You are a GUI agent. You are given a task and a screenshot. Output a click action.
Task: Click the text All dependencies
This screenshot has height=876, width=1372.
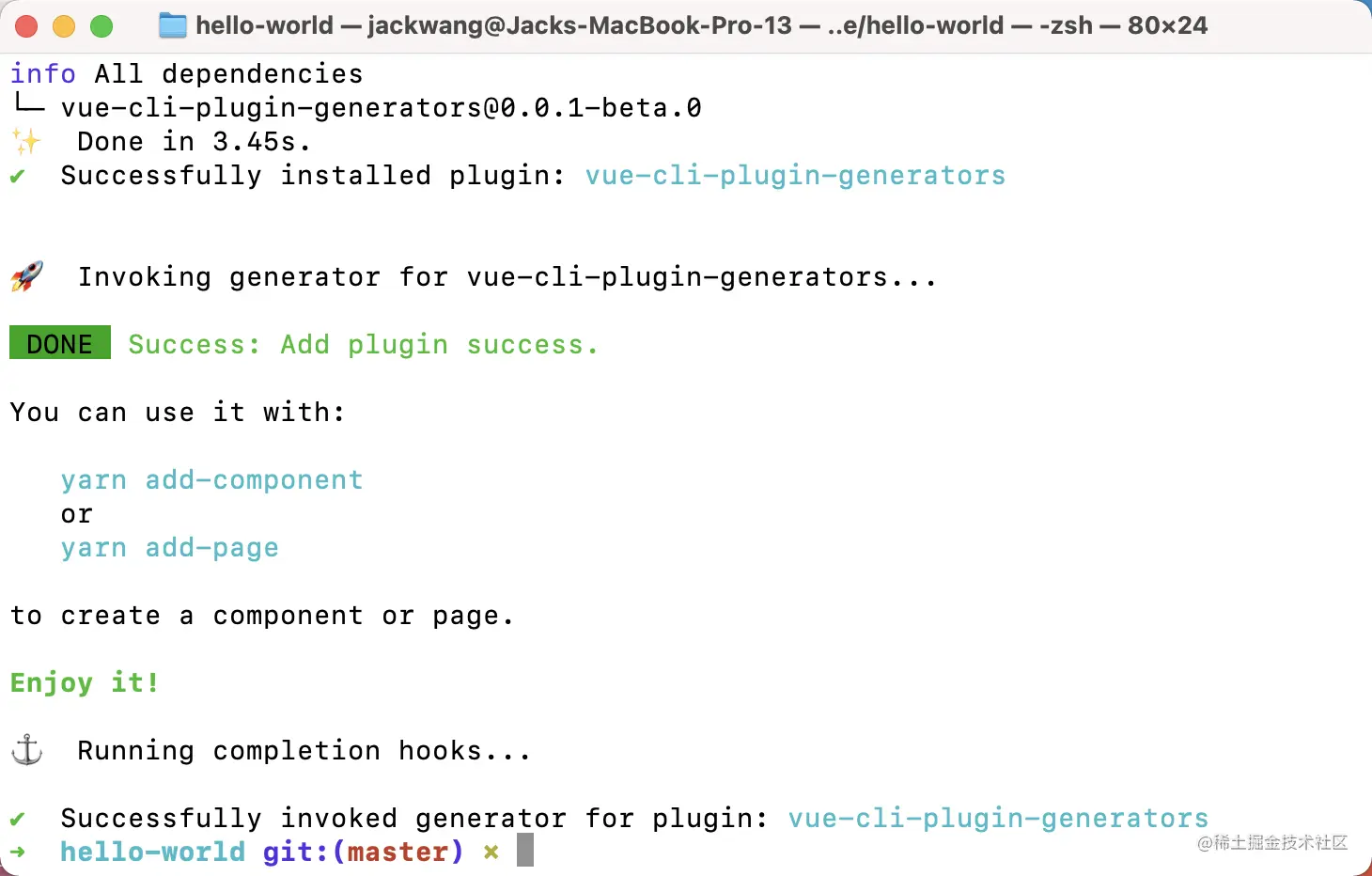[228, 74]
